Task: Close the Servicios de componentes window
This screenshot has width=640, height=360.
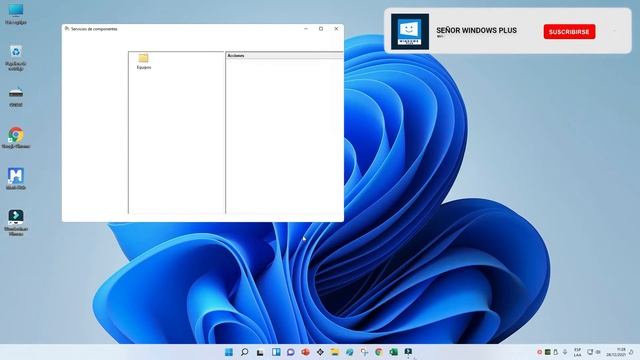Action: pyautogui.click(x=336, y=29)
